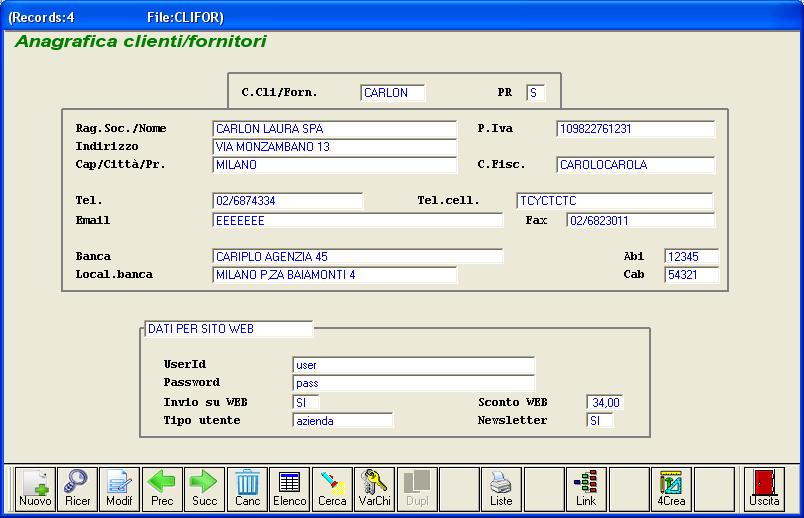804x518 pixels.
Task: Click the Nuovo new record icon
Action: pos(35,488)
